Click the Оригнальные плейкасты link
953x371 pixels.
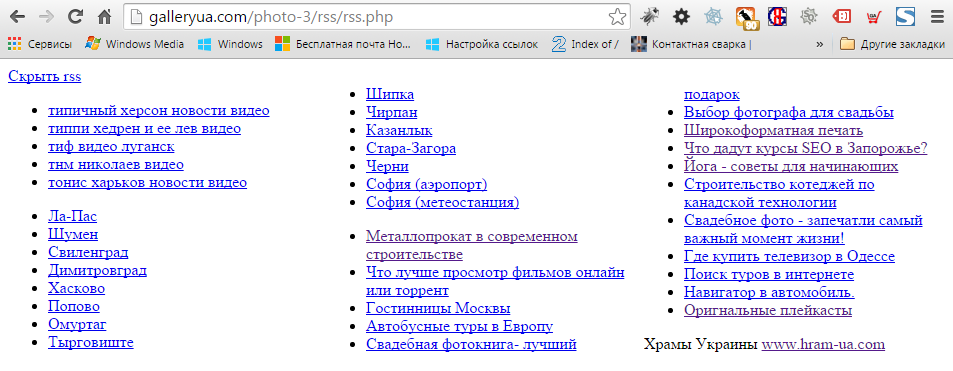click(x=768, y=310)
